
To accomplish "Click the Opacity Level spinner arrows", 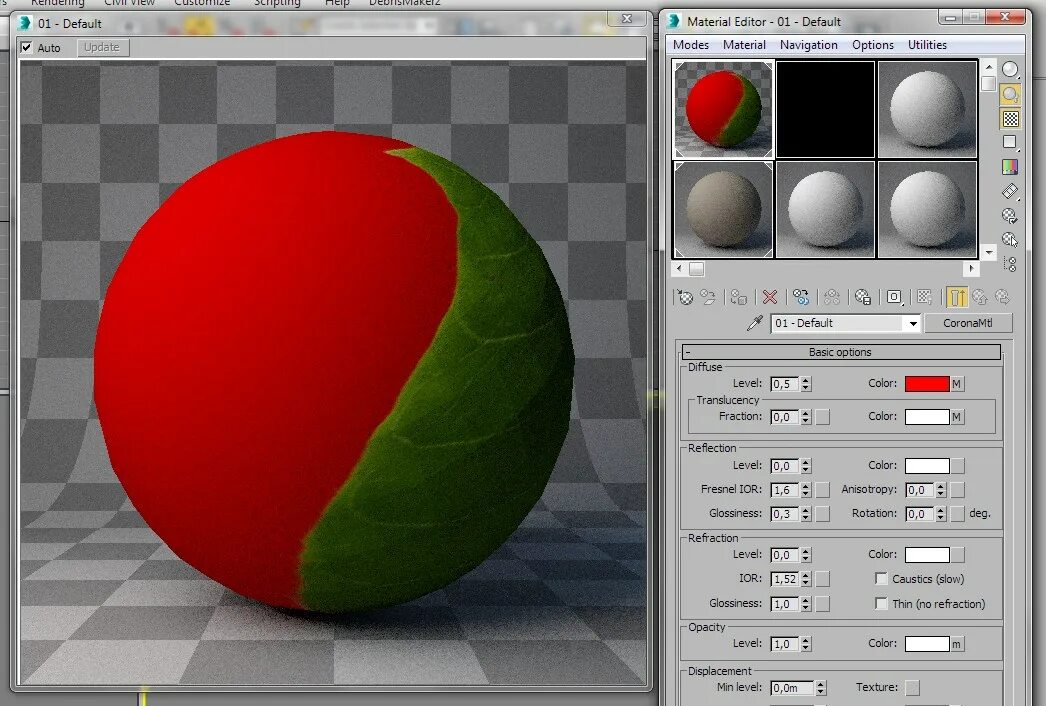I will pos(806,644).
